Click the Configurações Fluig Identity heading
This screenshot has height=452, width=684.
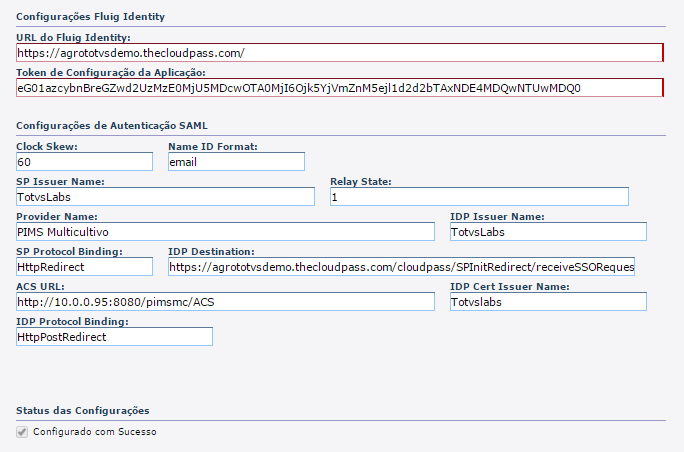click(x=90, y=17)
